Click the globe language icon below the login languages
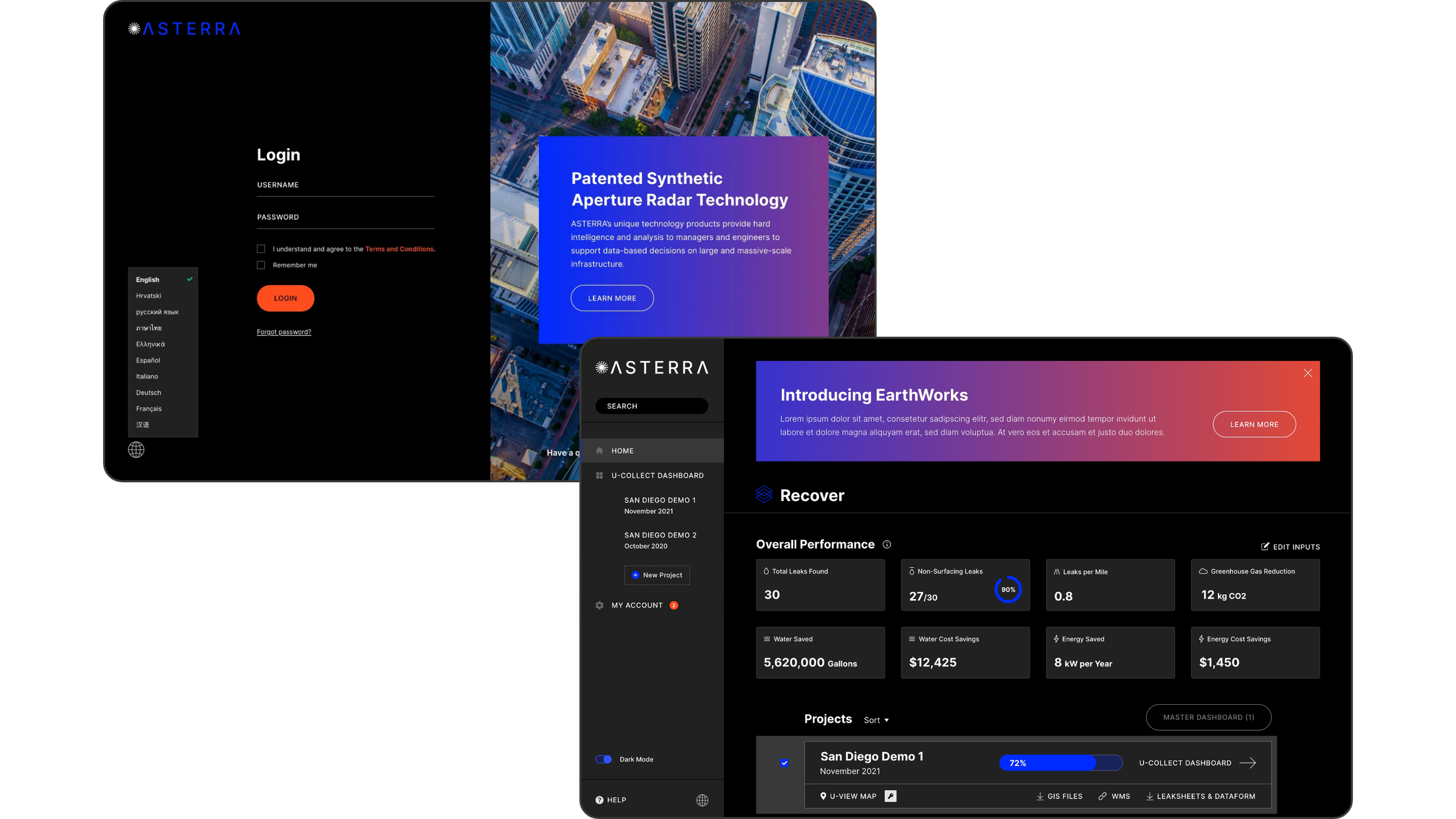Screen dimensions: 1456x819 coord(136,450)
